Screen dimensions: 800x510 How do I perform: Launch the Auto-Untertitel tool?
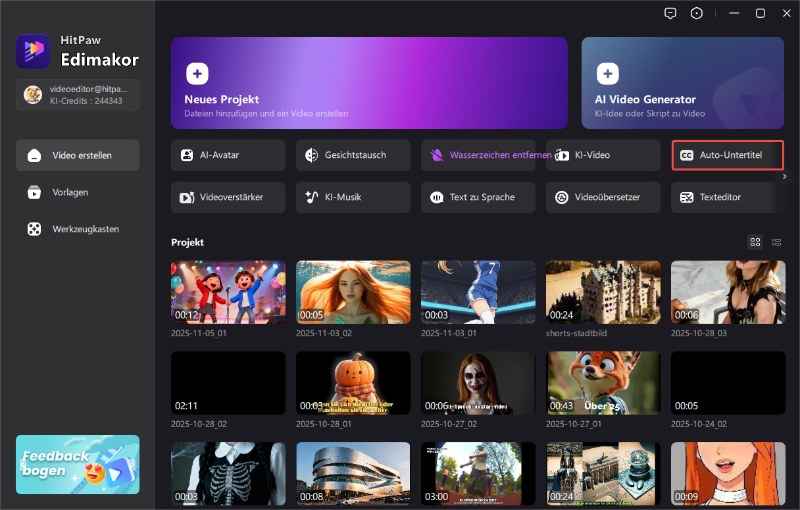728,155
